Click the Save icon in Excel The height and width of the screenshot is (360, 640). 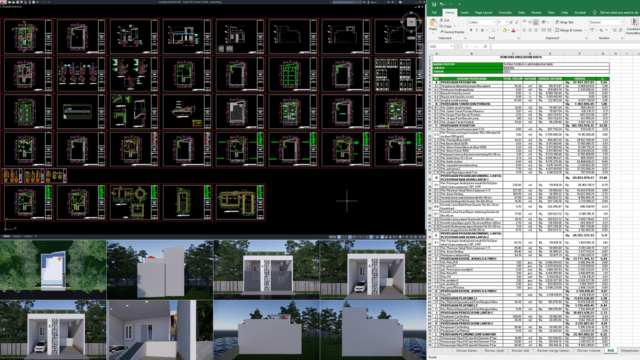434,4
